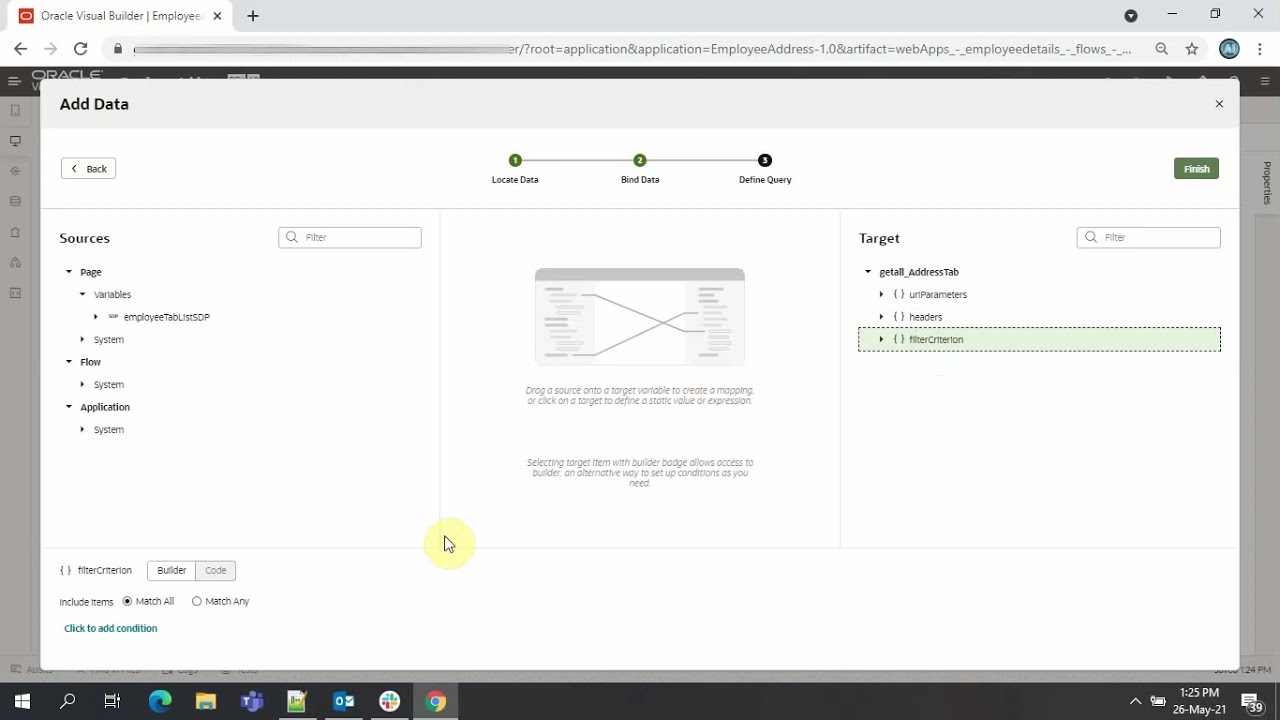Expand headers target node
This screenshot has height=720, width=1280.
coord(881,317)
